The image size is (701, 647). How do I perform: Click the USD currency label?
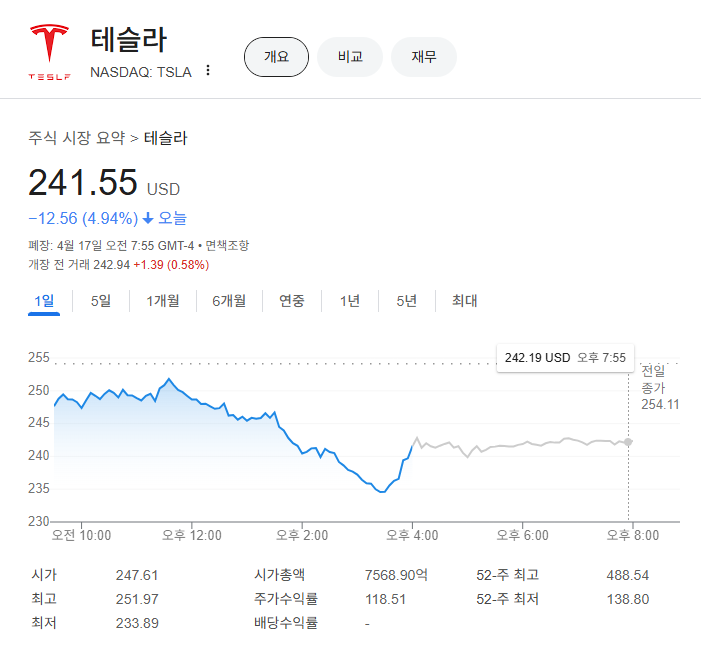[x=164, y=190]
